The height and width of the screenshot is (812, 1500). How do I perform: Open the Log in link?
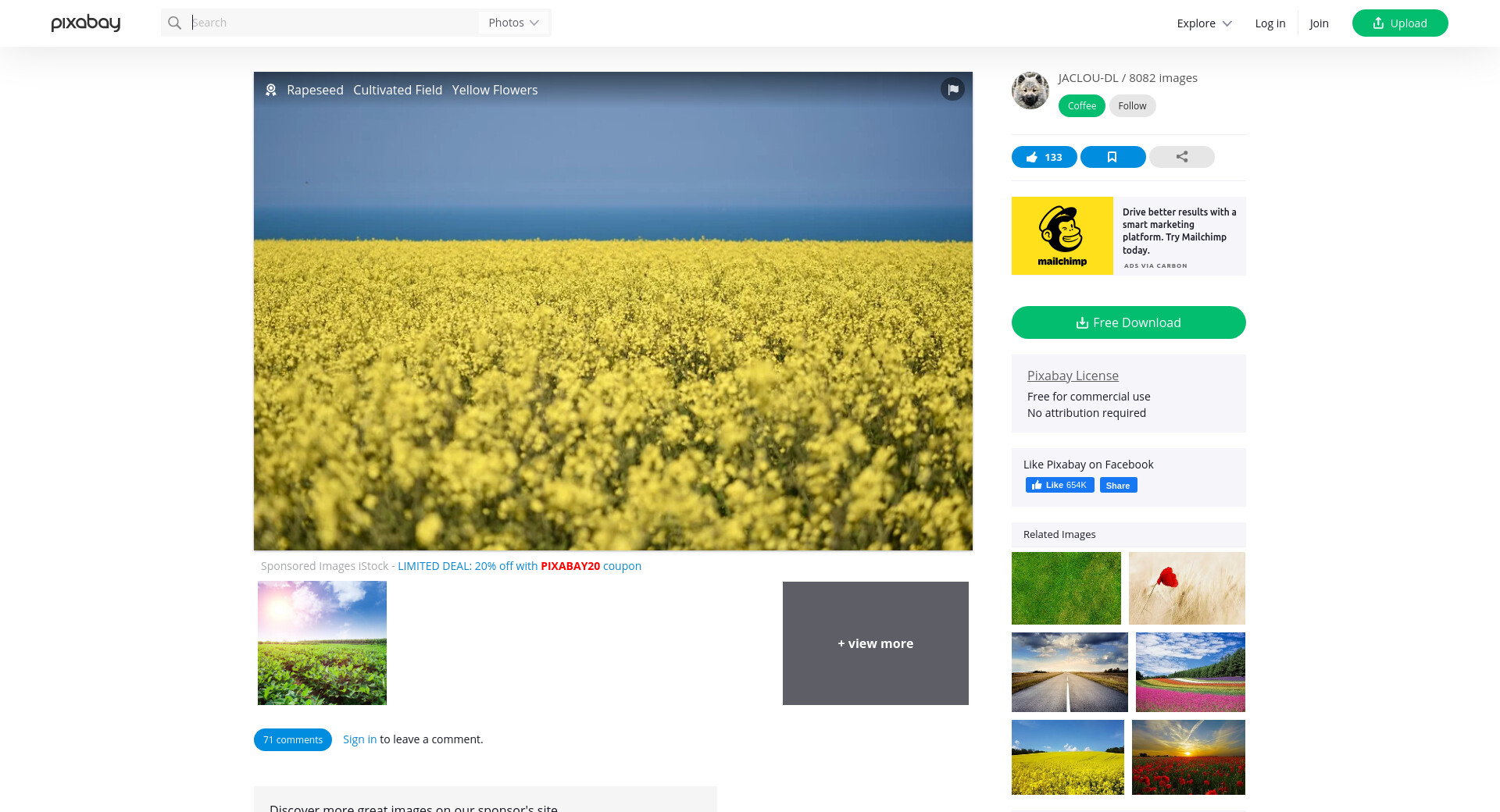coord(1270,23)
